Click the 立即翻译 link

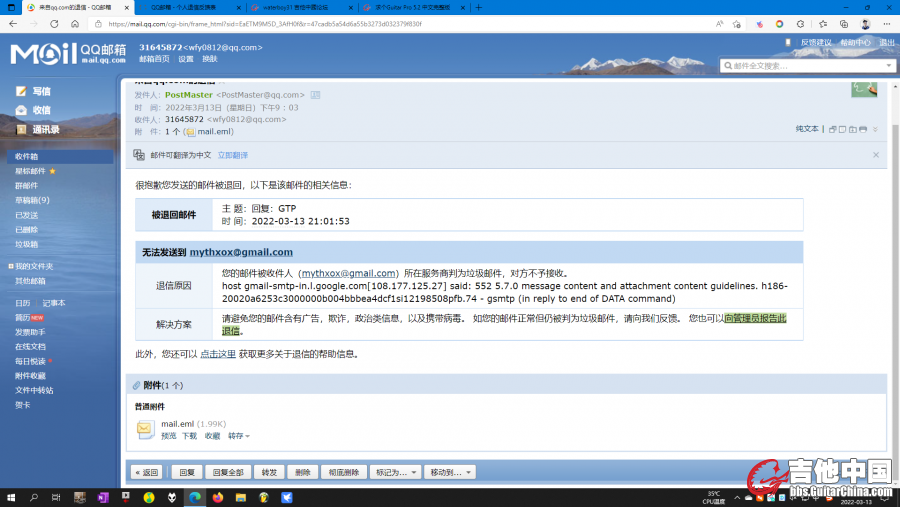click(232, 155)
